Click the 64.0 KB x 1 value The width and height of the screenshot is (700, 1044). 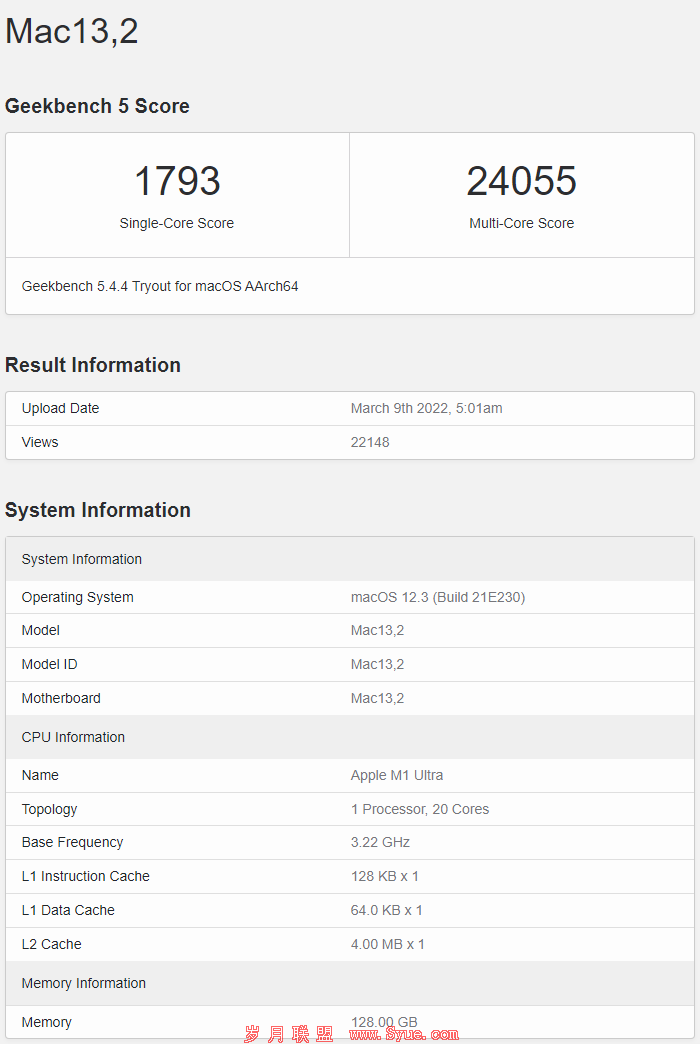pos(386,910)
